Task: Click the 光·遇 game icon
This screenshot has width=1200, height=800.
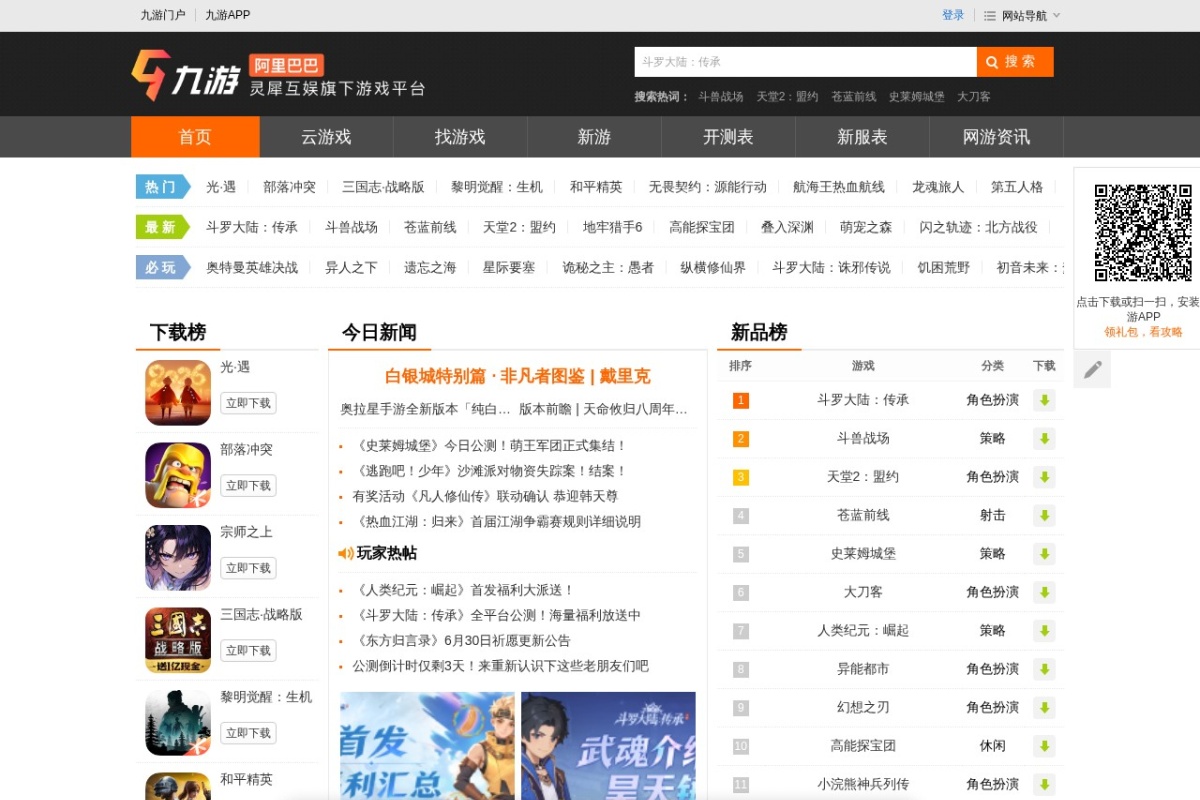Action: (178, 393)
